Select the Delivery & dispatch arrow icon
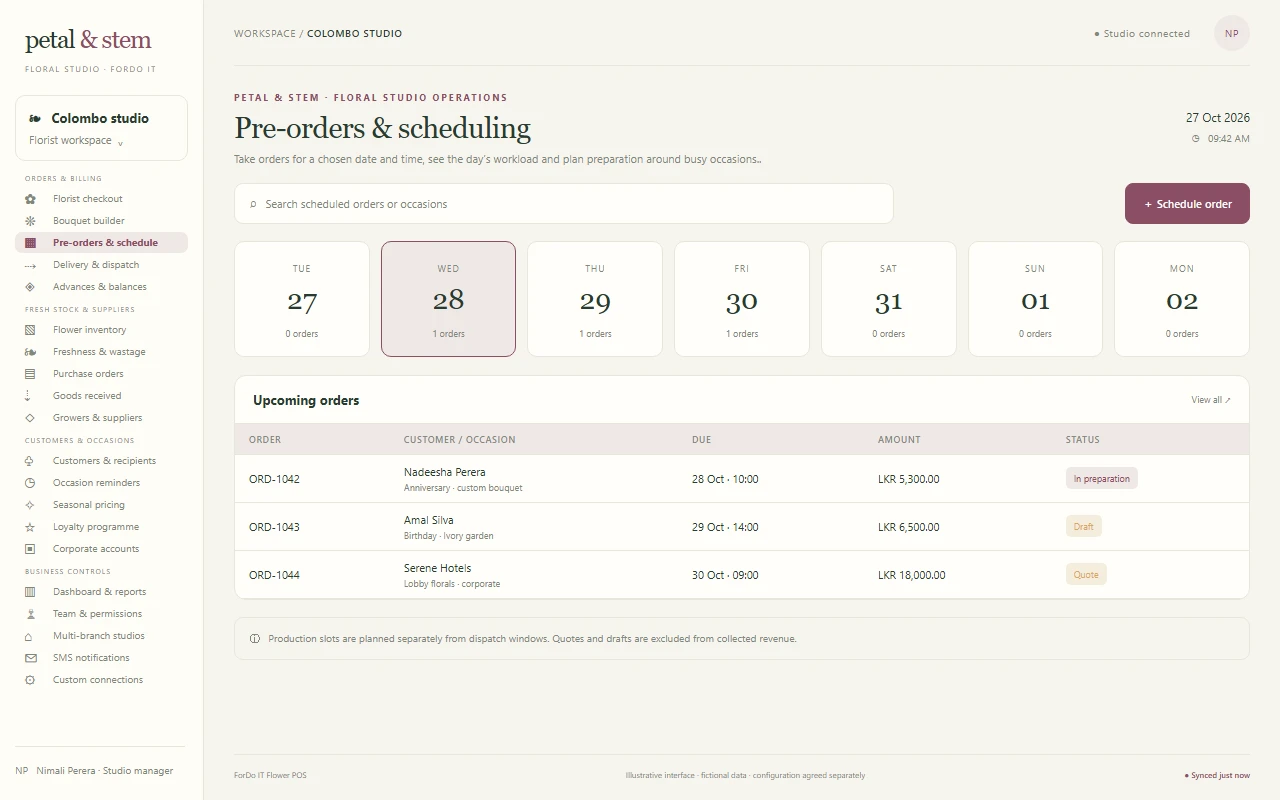Screen dimensions: 1280x800 click(x=30, y=265)
